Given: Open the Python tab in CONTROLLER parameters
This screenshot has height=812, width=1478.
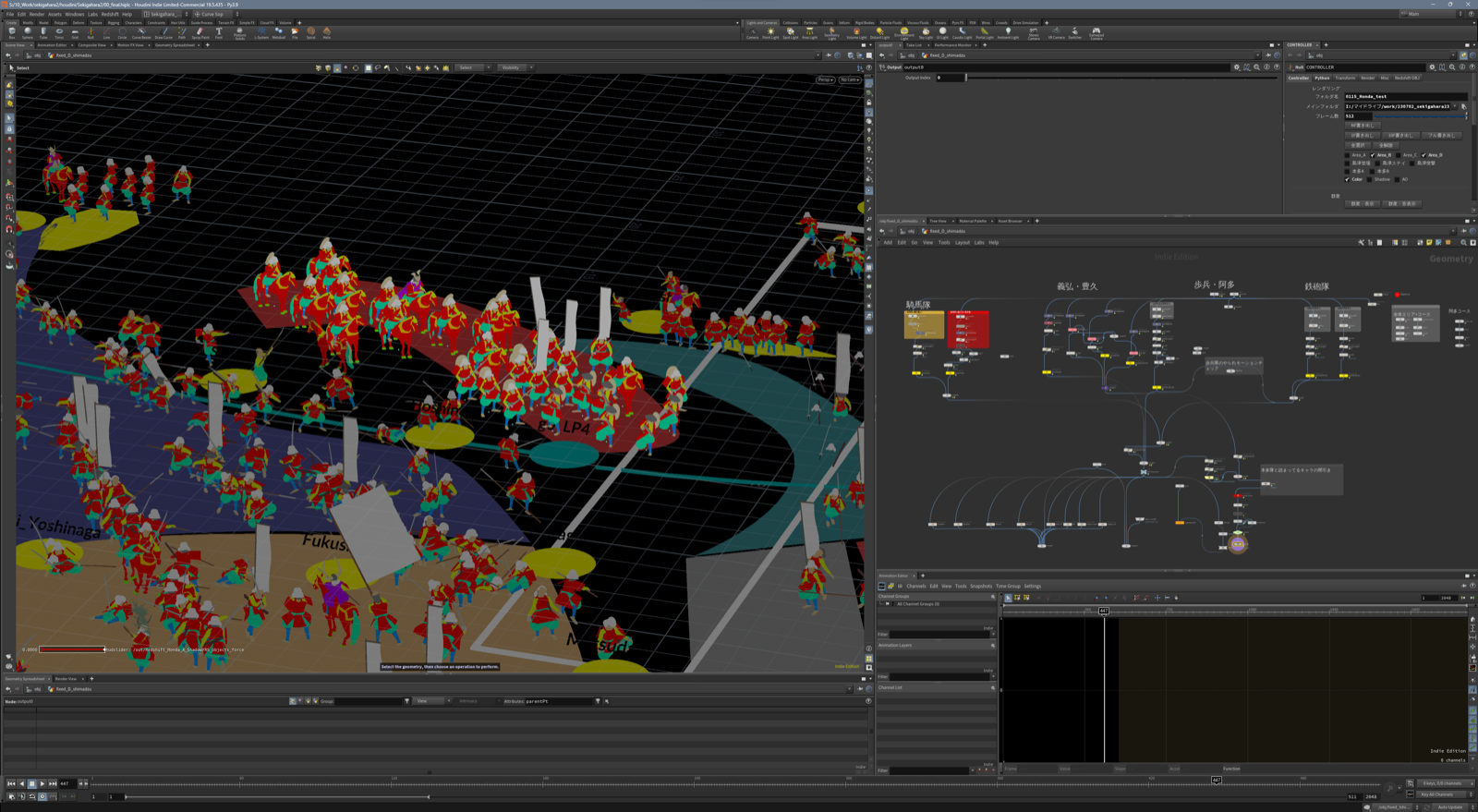Looking at the screenshot, I should pyautogui.click(x=1322, y=78).
